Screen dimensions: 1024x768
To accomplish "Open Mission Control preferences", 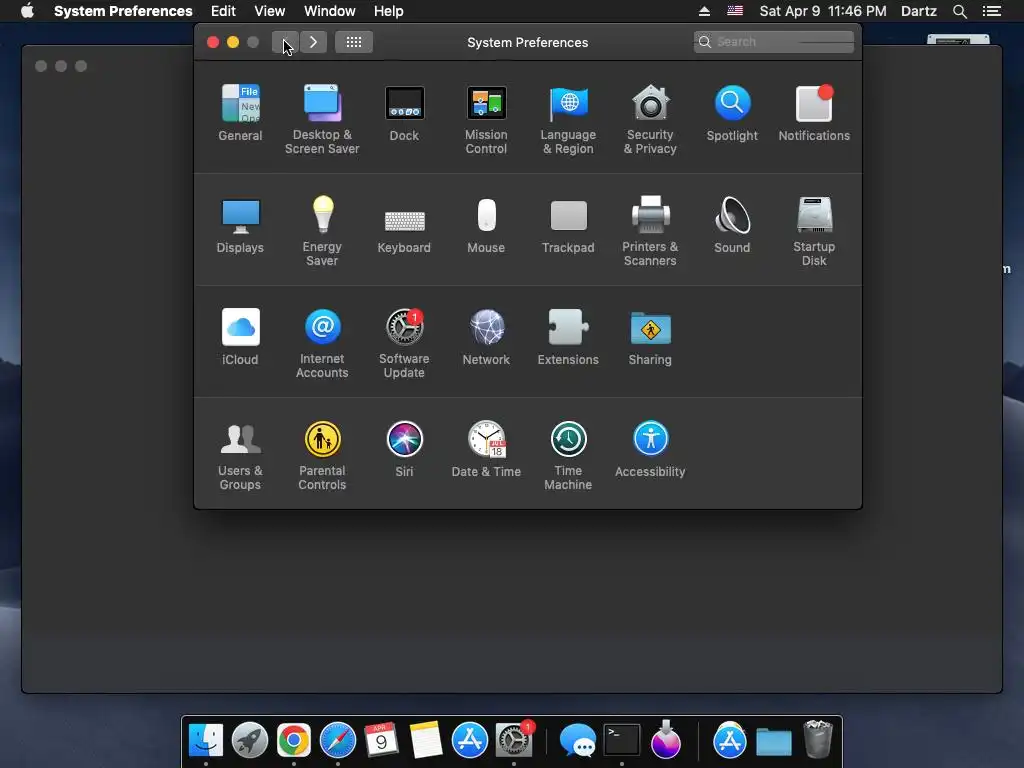I will pyautogui.click(x=486, y=120).
